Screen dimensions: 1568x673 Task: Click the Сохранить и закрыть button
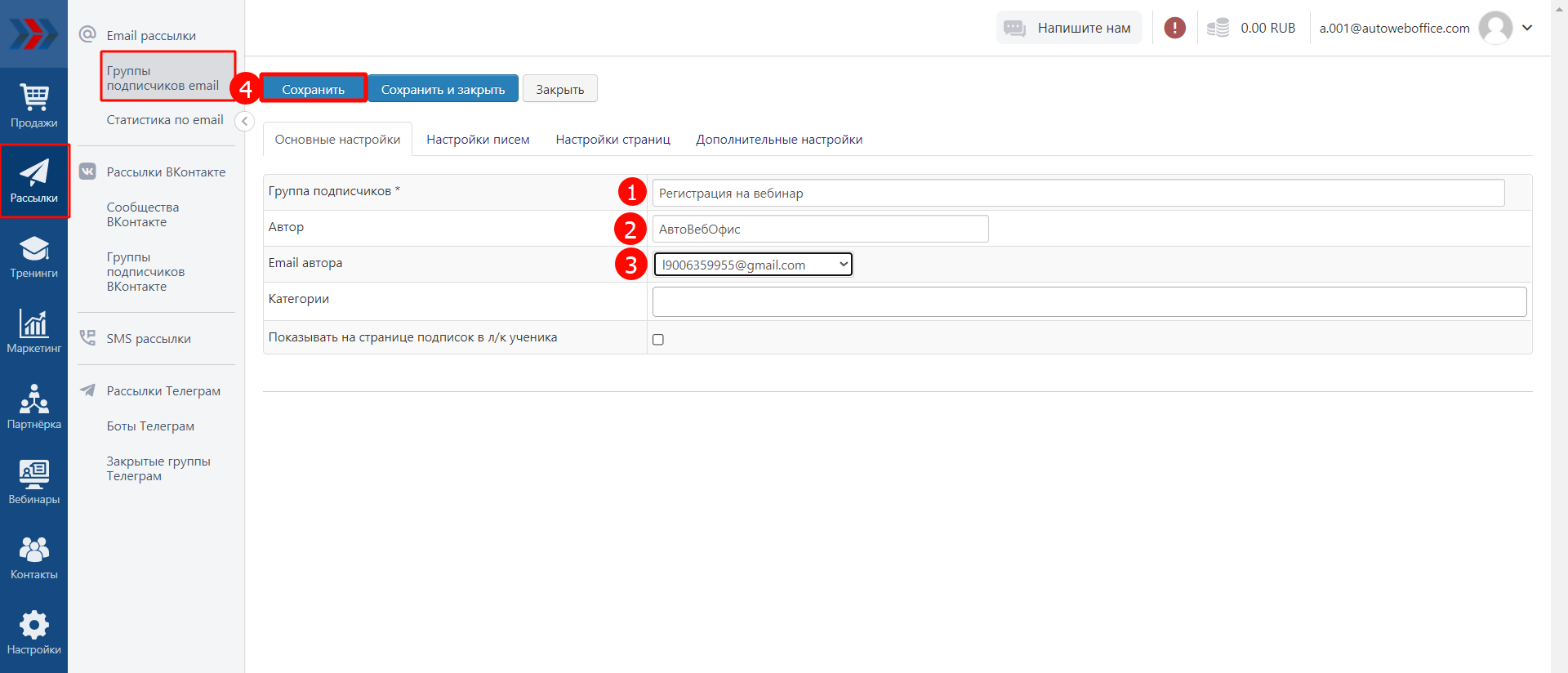pos(443,89)
